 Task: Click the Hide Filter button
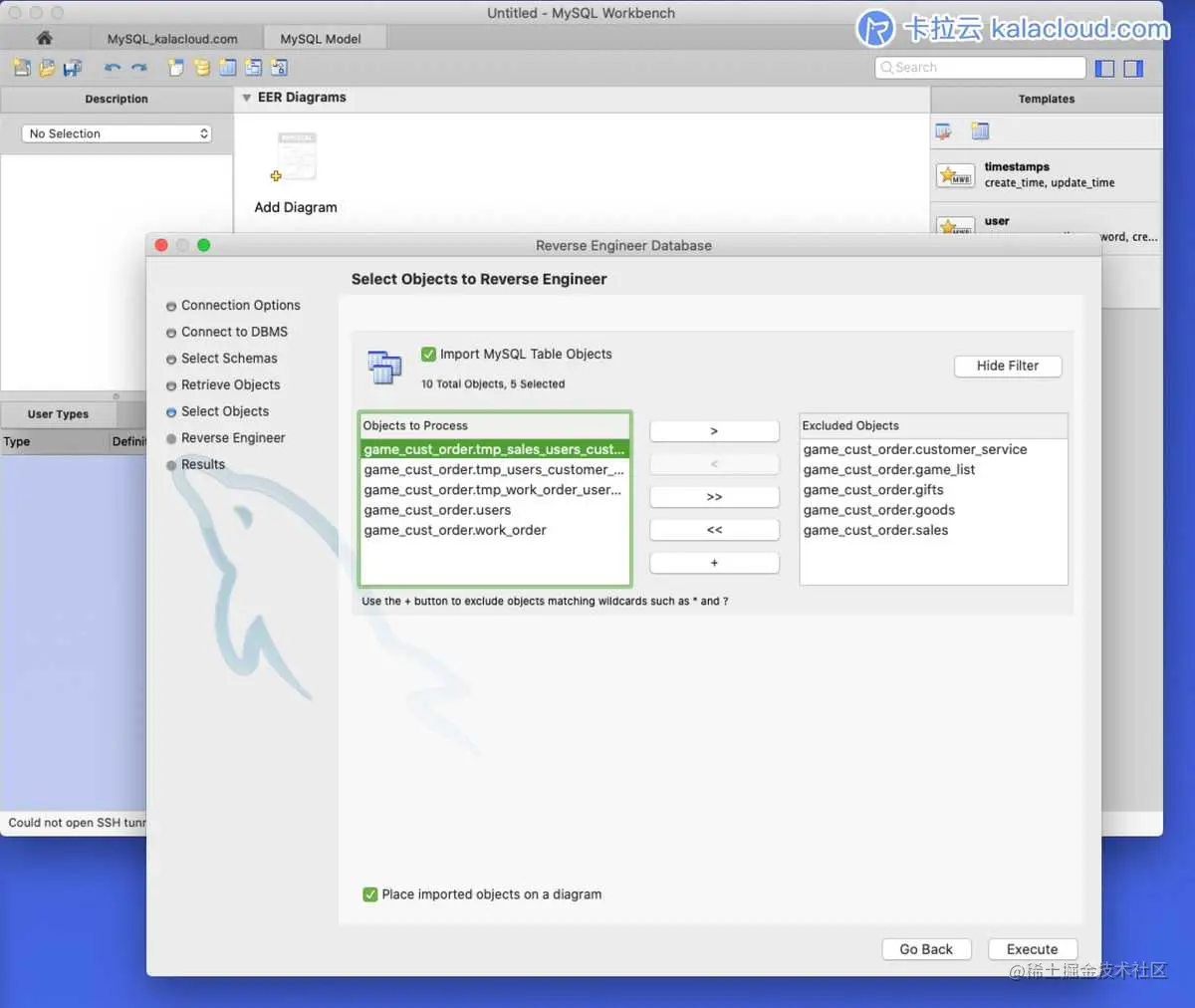point(1008,366)
